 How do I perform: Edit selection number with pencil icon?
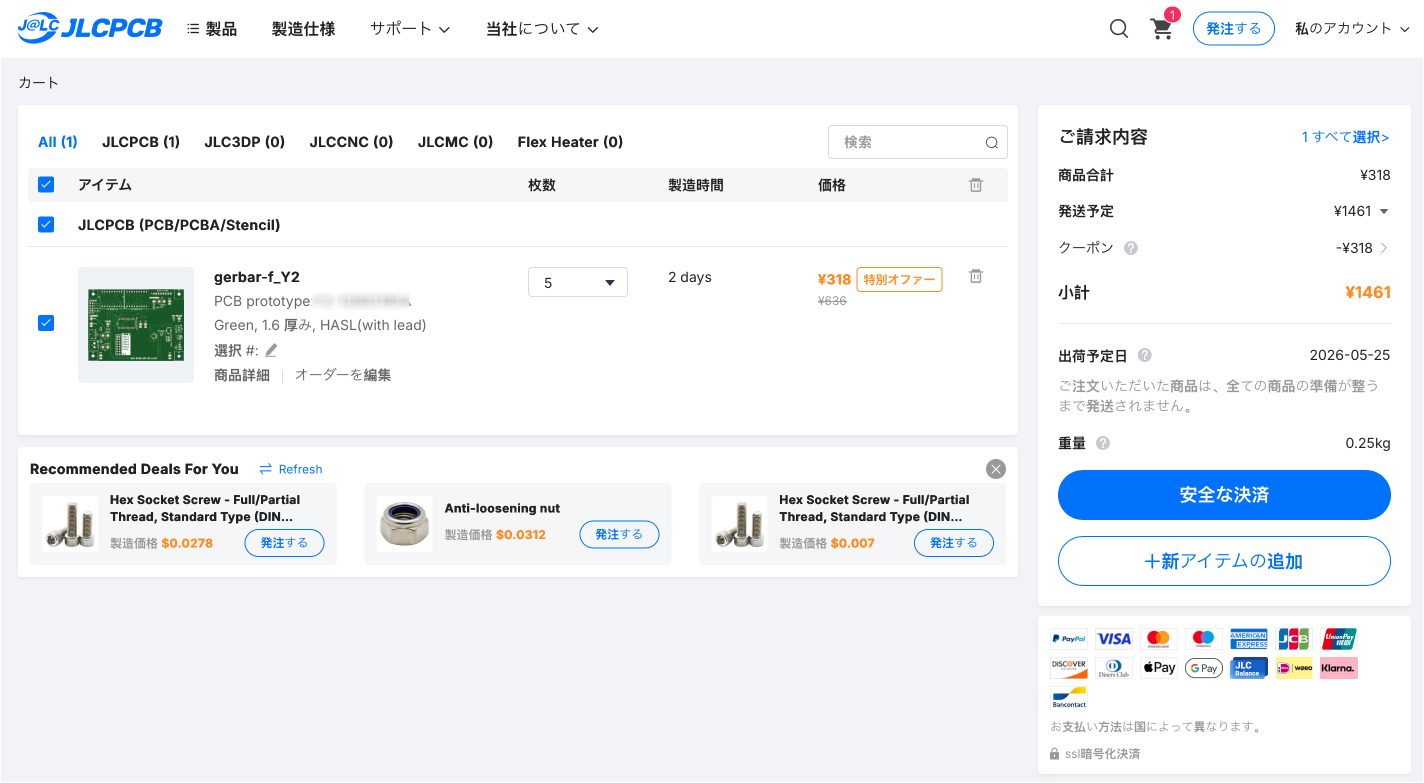coord(271,350)
